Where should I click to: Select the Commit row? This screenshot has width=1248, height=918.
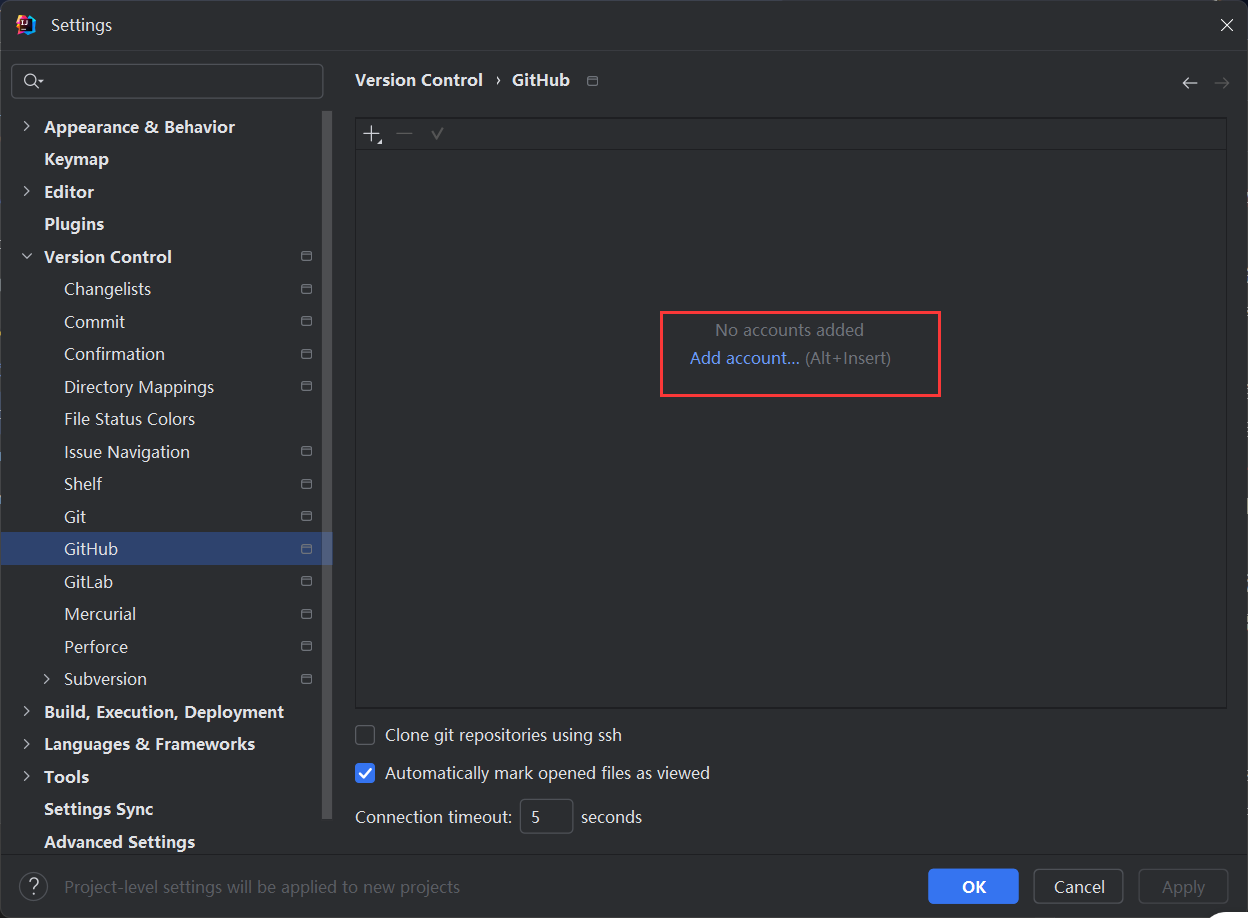(166, 322)
